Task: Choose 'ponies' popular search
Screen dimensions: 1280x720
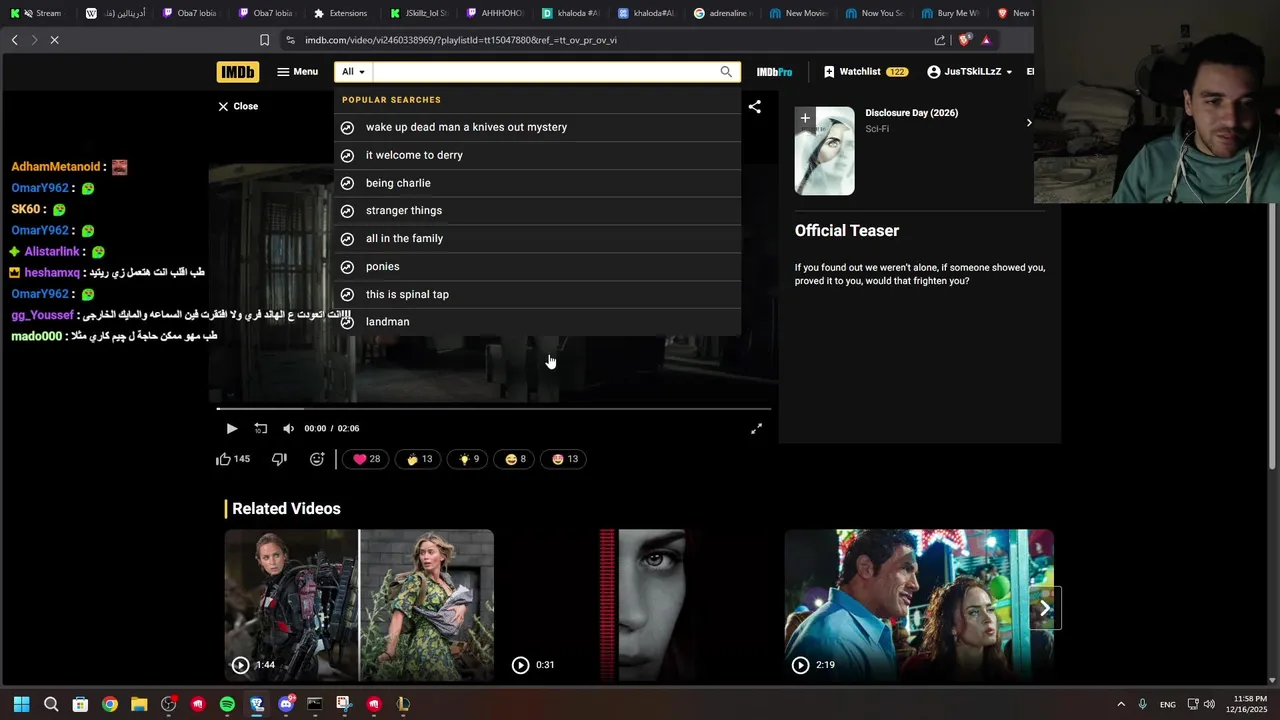Action: [x=538, y=266]
